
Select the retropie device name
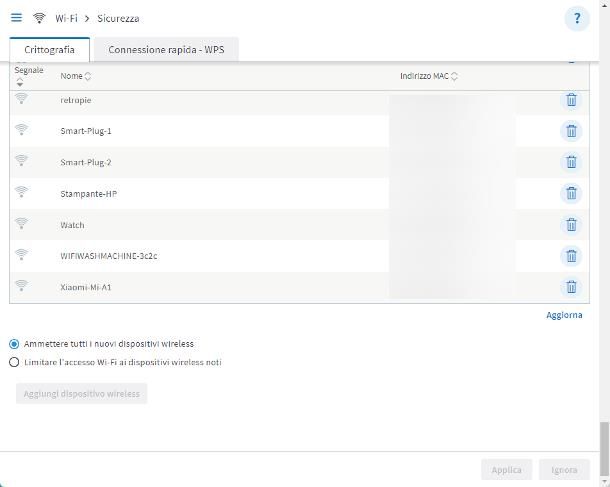(76, 100)
